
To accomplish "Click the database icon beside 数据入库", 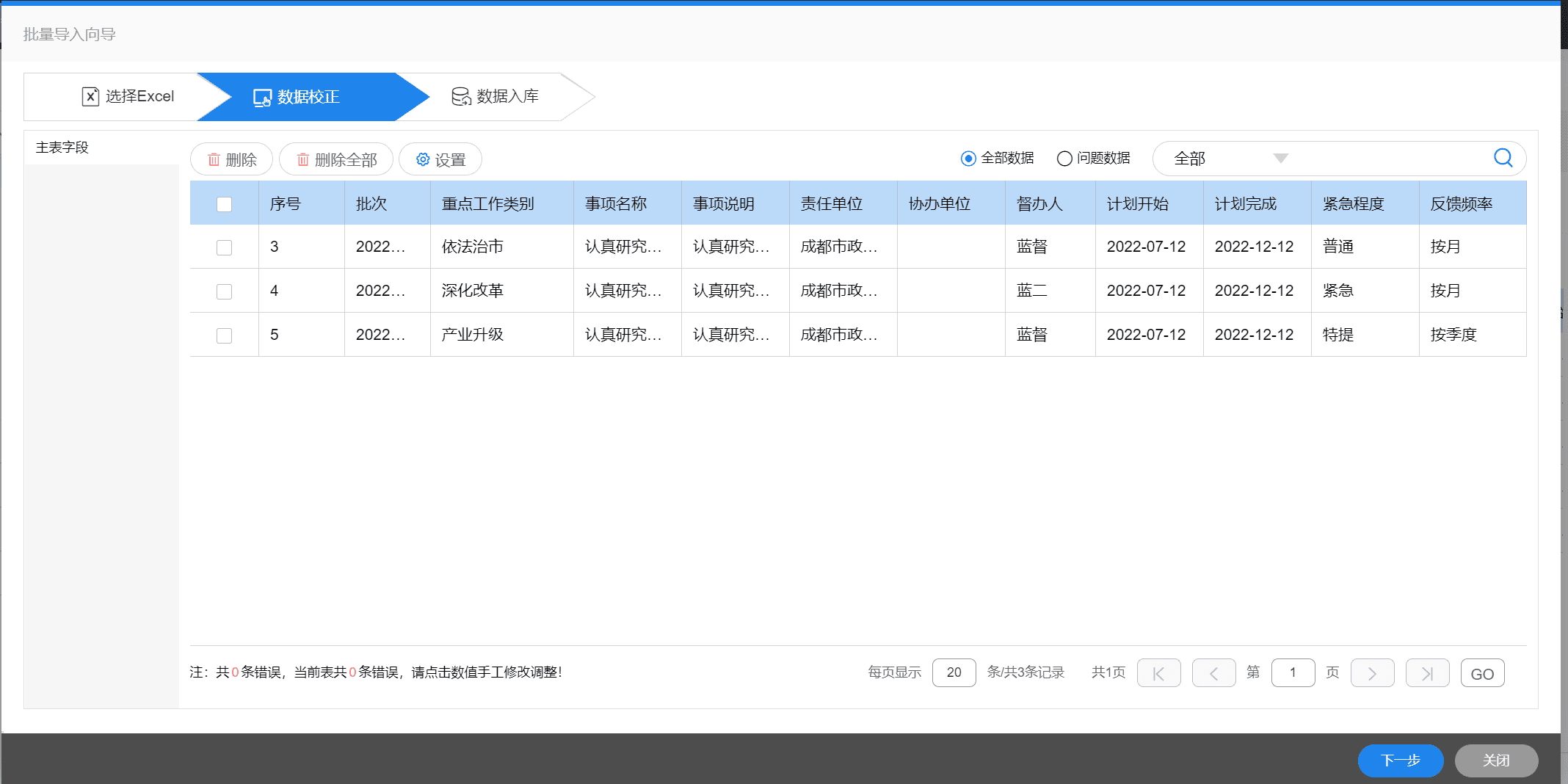I will [461, 96].
